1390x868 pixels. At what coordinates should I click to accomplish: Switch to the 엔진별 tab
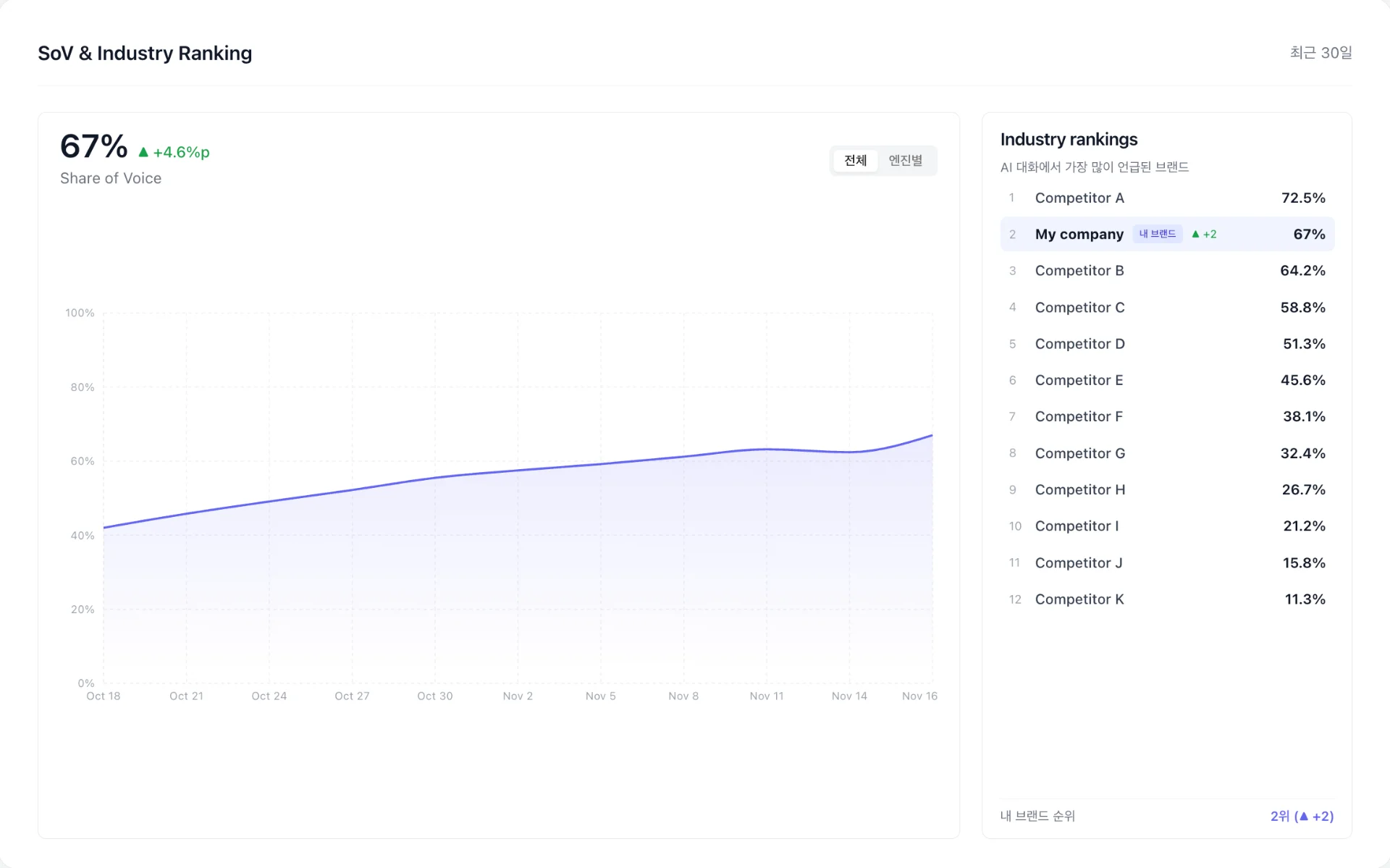(905, 160)
